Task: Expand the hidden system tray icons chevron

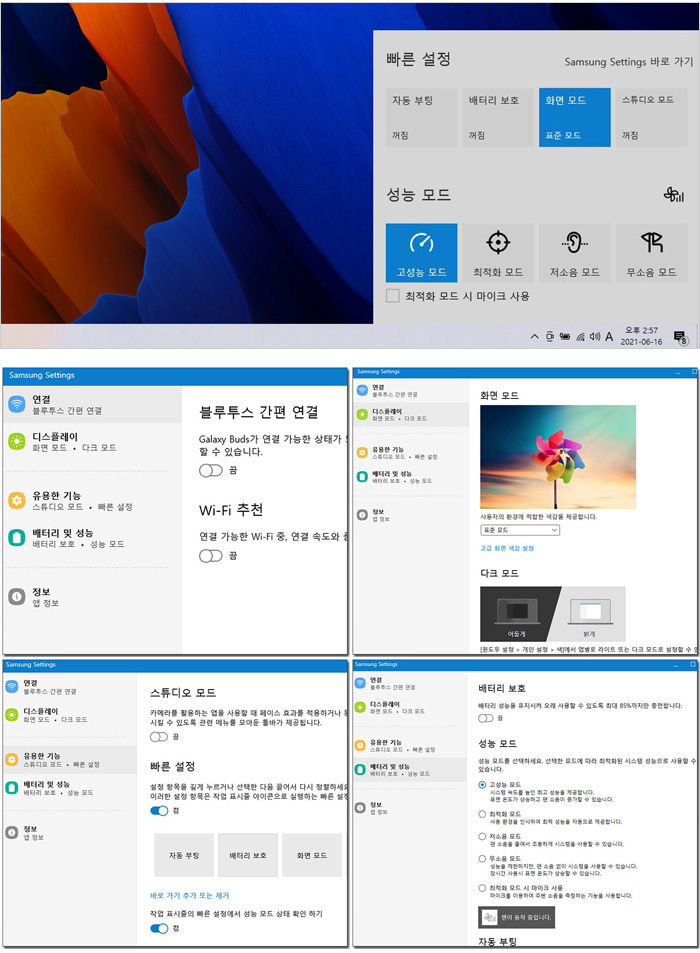Action: [535, 337]
